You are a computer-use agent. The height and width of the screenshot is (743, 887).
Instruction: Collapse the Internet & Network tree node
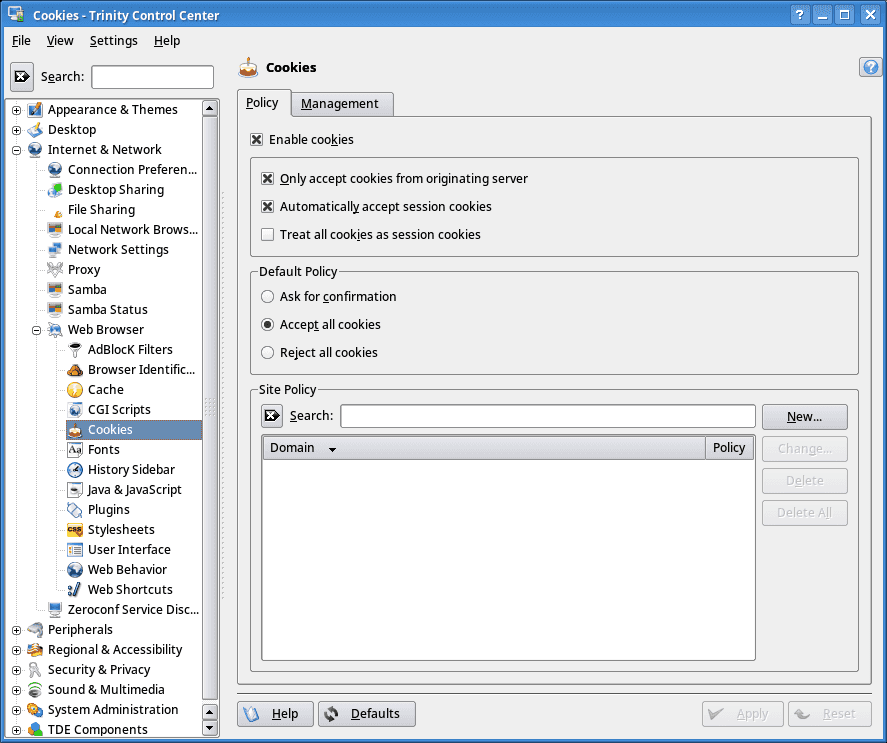[x=16, y=150]
